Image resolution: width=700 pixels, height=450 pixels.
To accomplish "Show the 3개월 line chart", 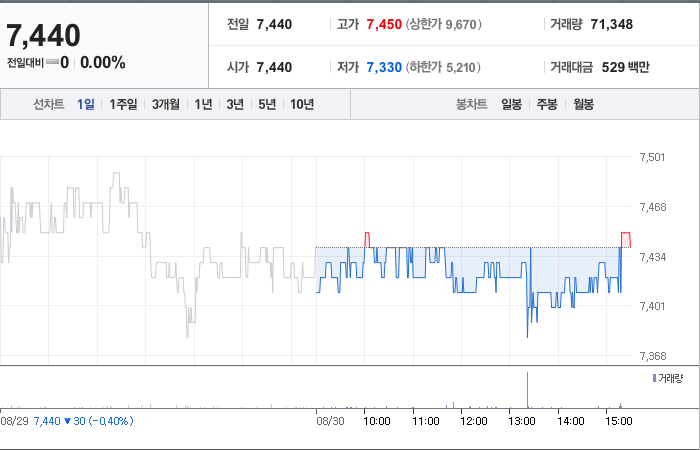I will pos(166,104).
